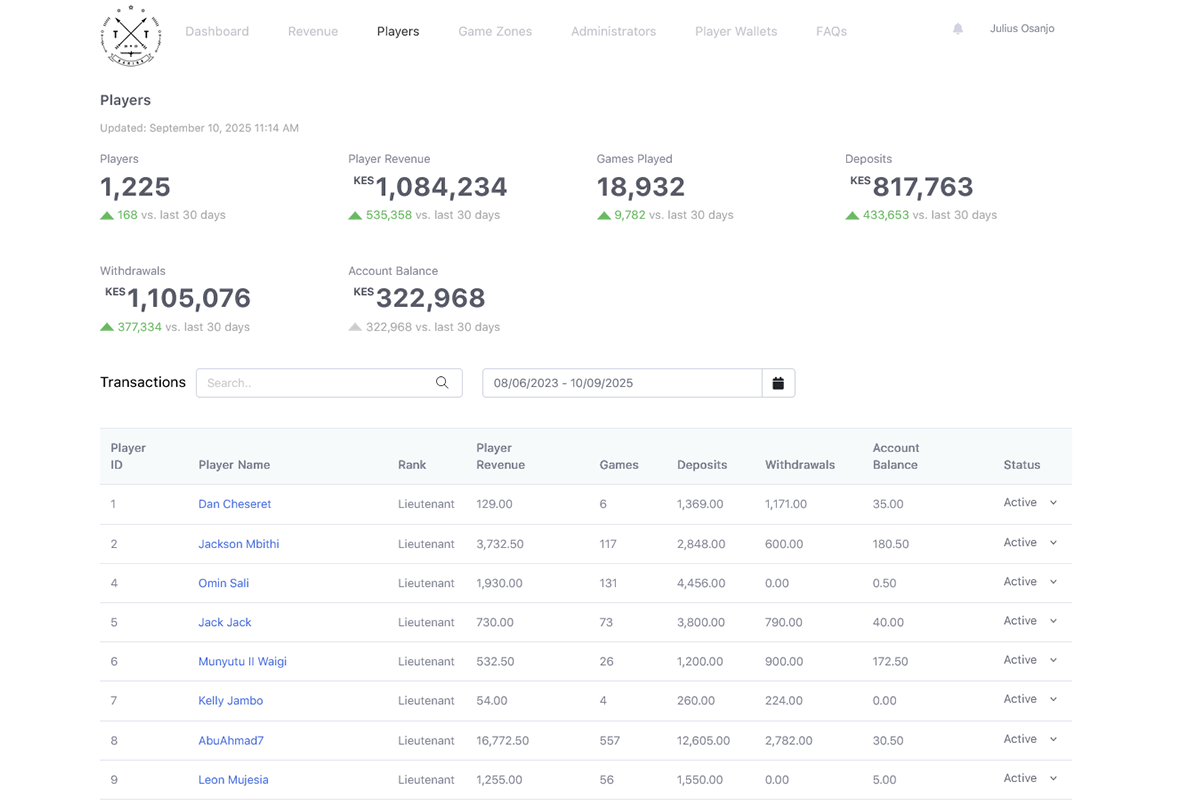
Task: Open status chevron for AbuAhmad7 row
Action: pos(1053,740)
